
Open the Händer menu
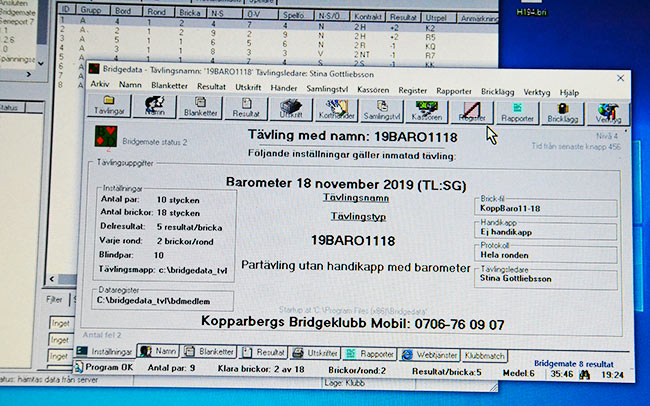pos(284,88)
